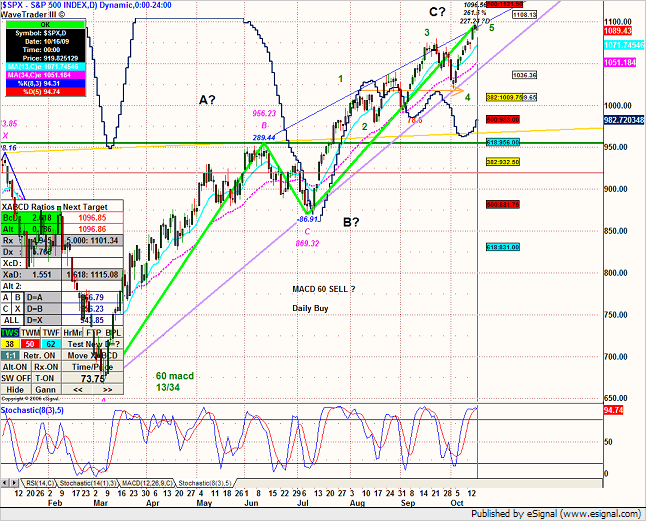Click the D=X projection button

(43, 320)
